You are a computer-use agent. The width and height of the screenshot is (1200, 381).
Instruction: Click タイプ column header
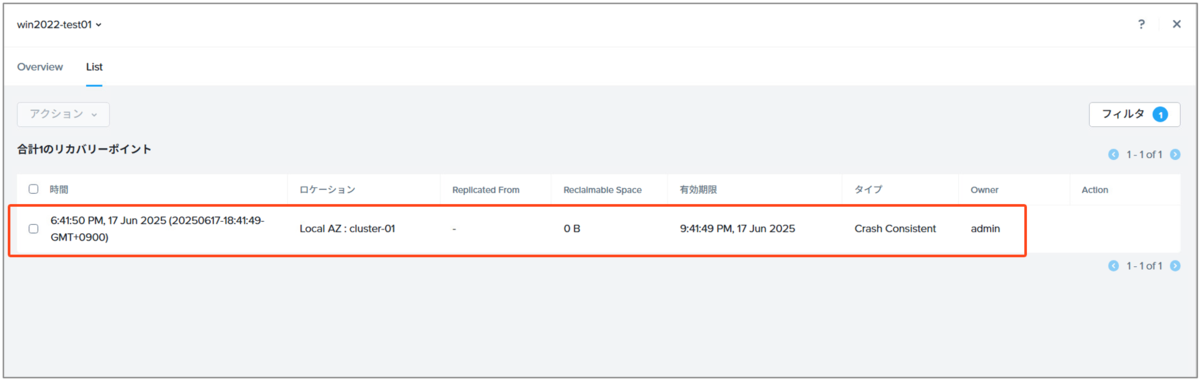point(868,189)
